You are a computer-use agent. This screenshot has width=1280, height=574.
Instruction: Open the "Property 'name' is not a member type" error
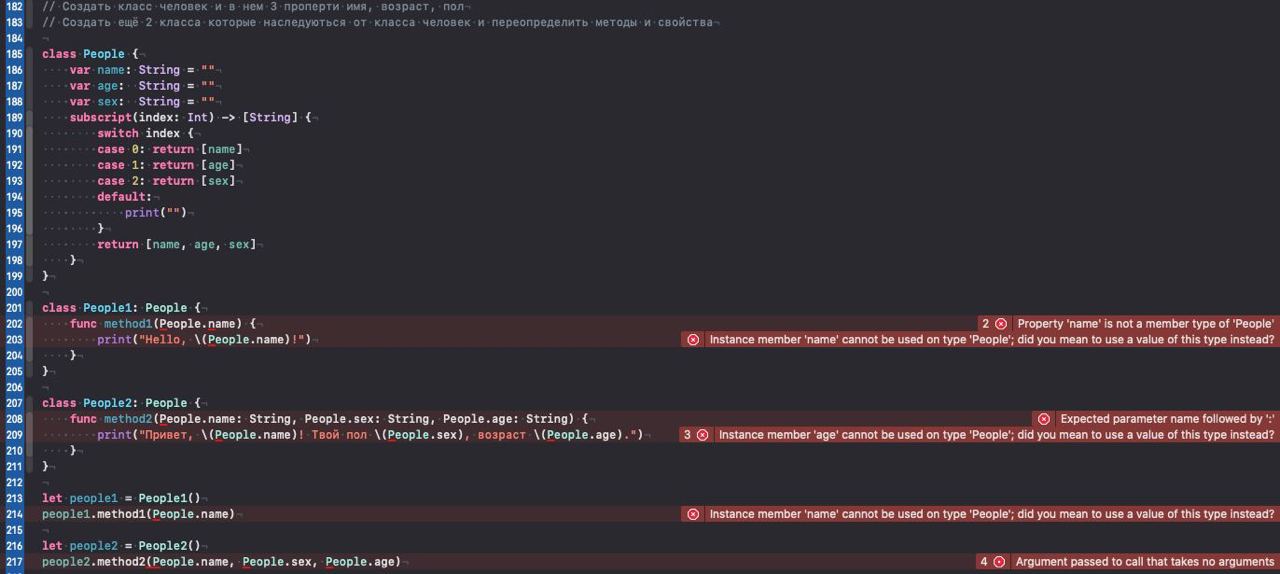click(x=1145, y=324)
